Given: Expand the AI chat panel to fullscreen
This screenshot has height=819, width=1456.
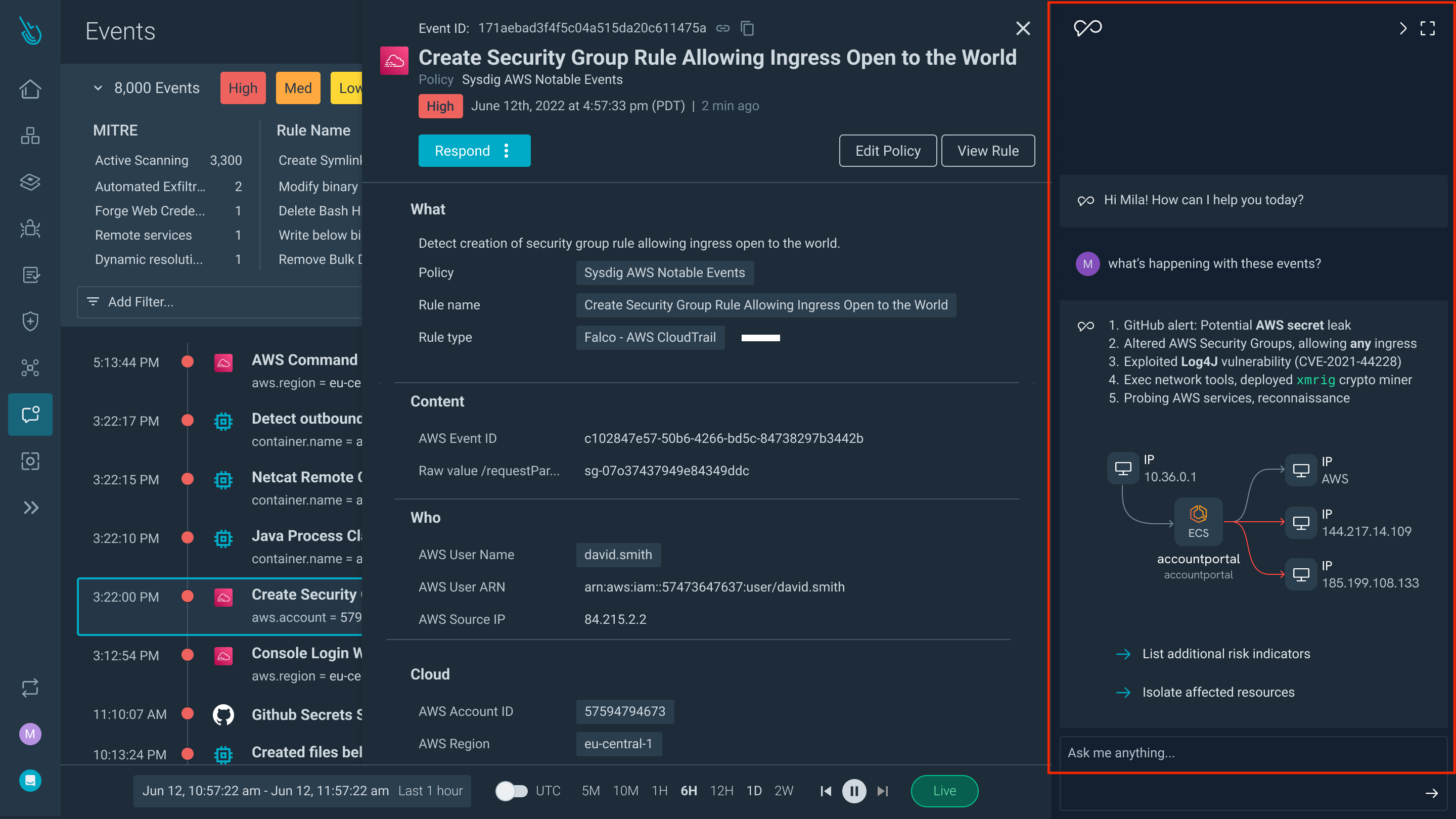Looking at the screenshot, I should click(x=1427, y=28).
